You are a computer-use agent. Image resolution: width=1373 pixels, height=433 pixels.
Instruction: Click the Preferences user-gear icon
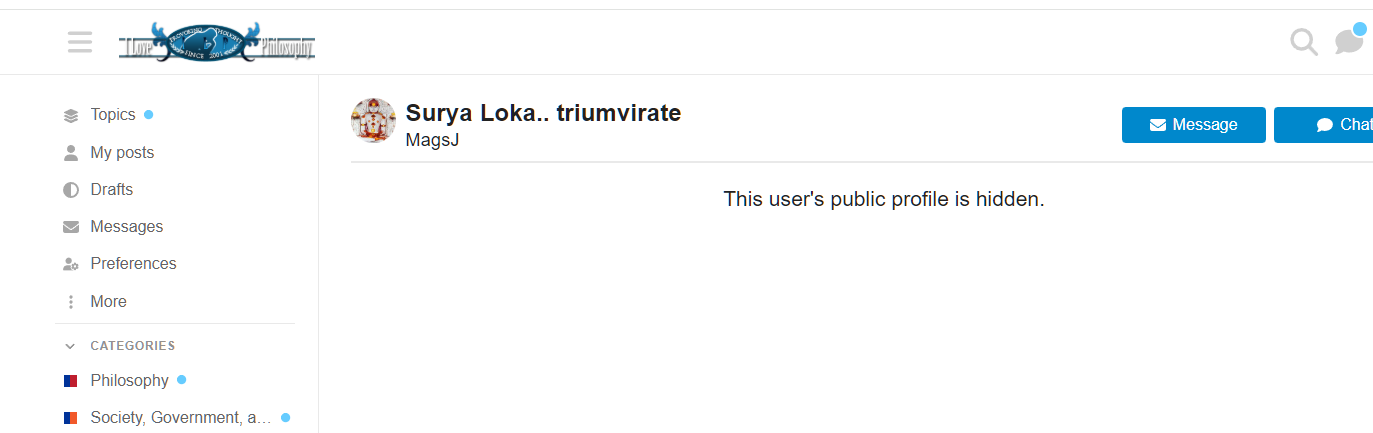coord(70,264)
